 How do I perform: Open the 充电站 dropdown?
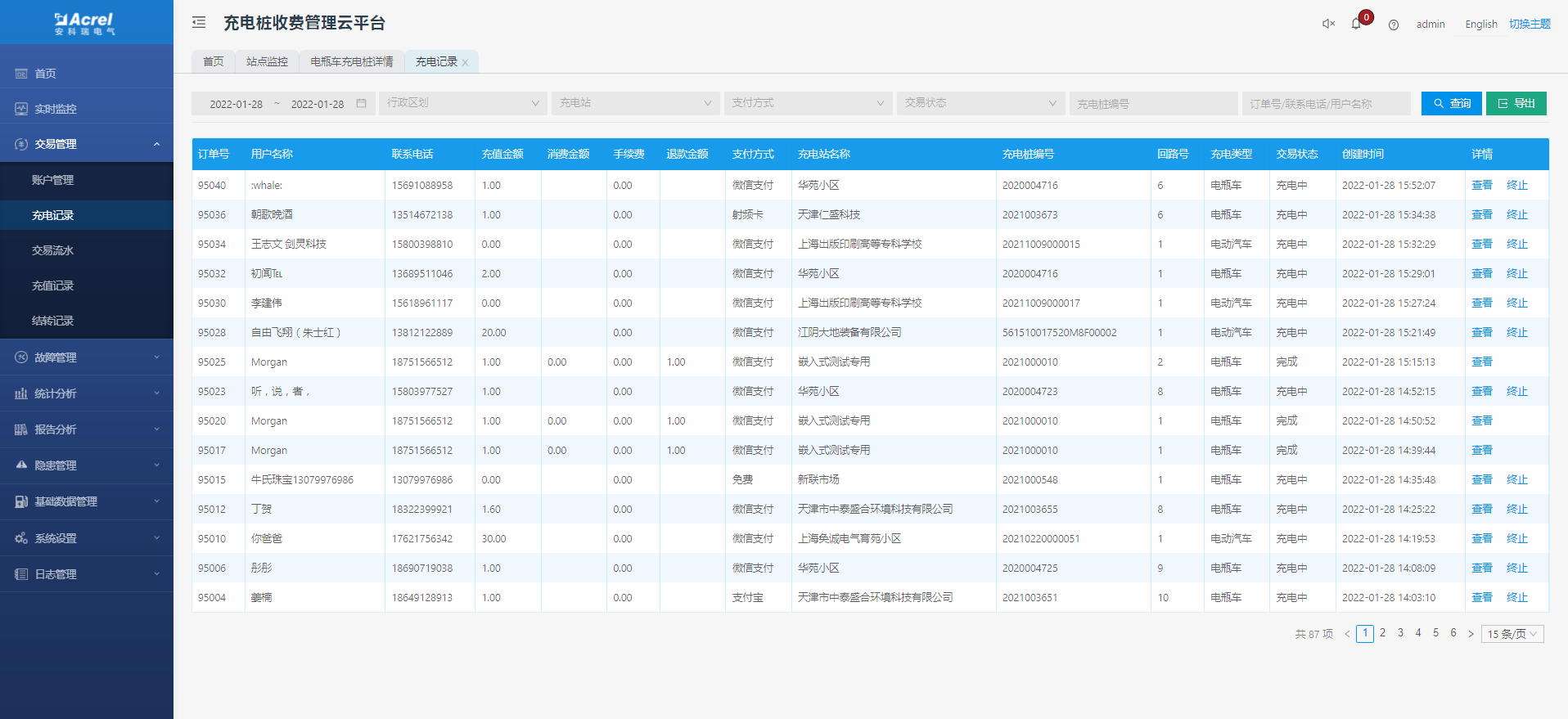[635, 103]
